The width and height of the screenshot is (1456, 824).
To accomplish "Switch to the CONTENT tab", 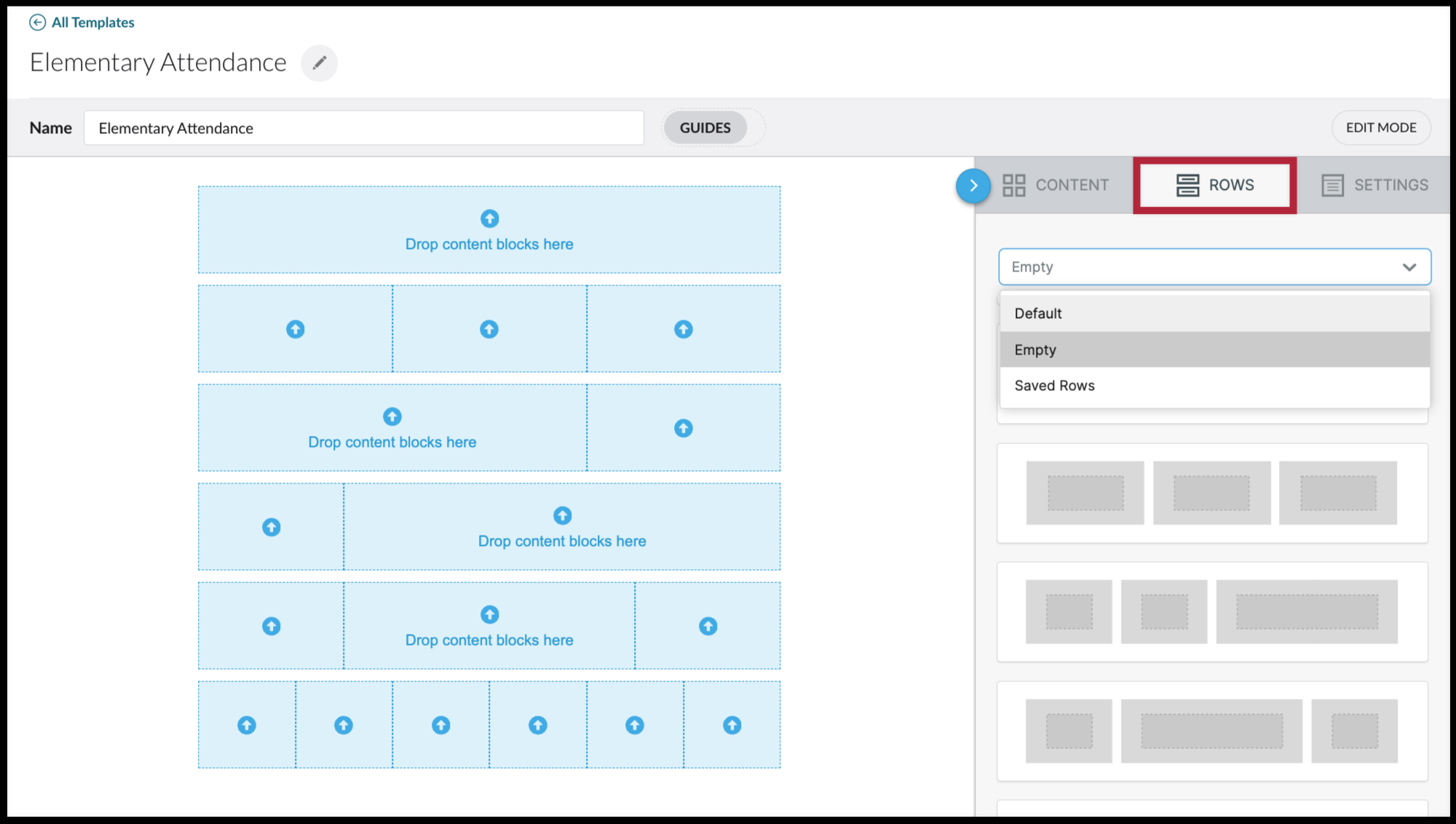I will (x=1056, y=185).
